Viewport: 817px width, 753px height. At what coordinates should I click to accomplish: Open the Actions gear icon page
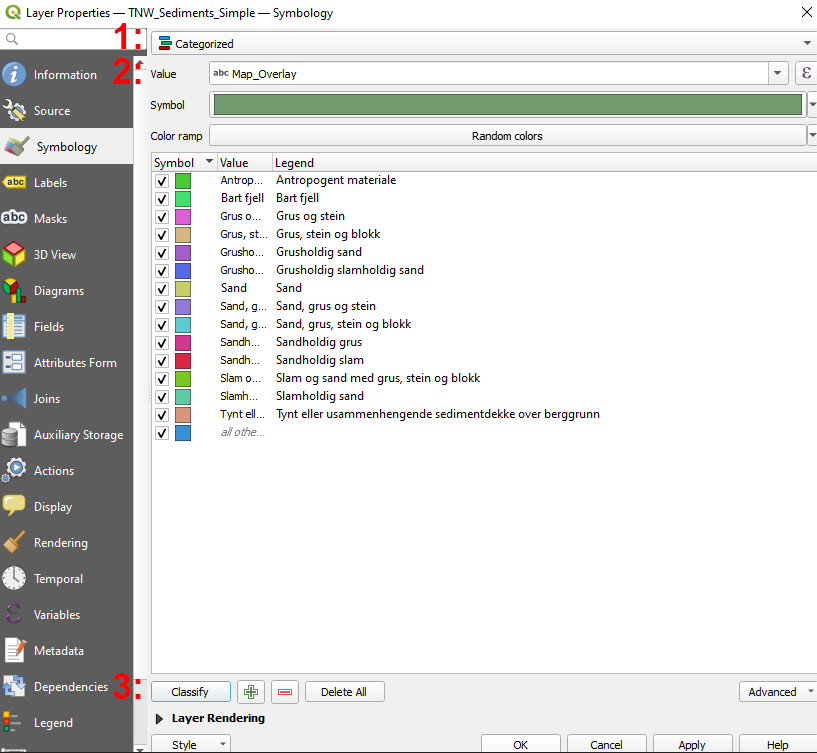14,471
